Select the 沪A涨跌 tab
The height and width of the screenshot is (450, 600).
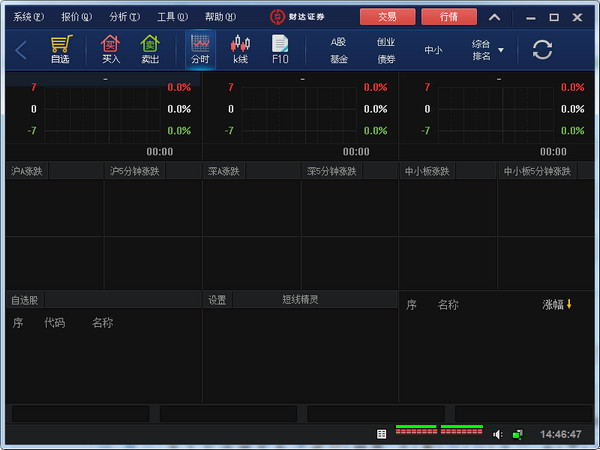pos(27,171)
